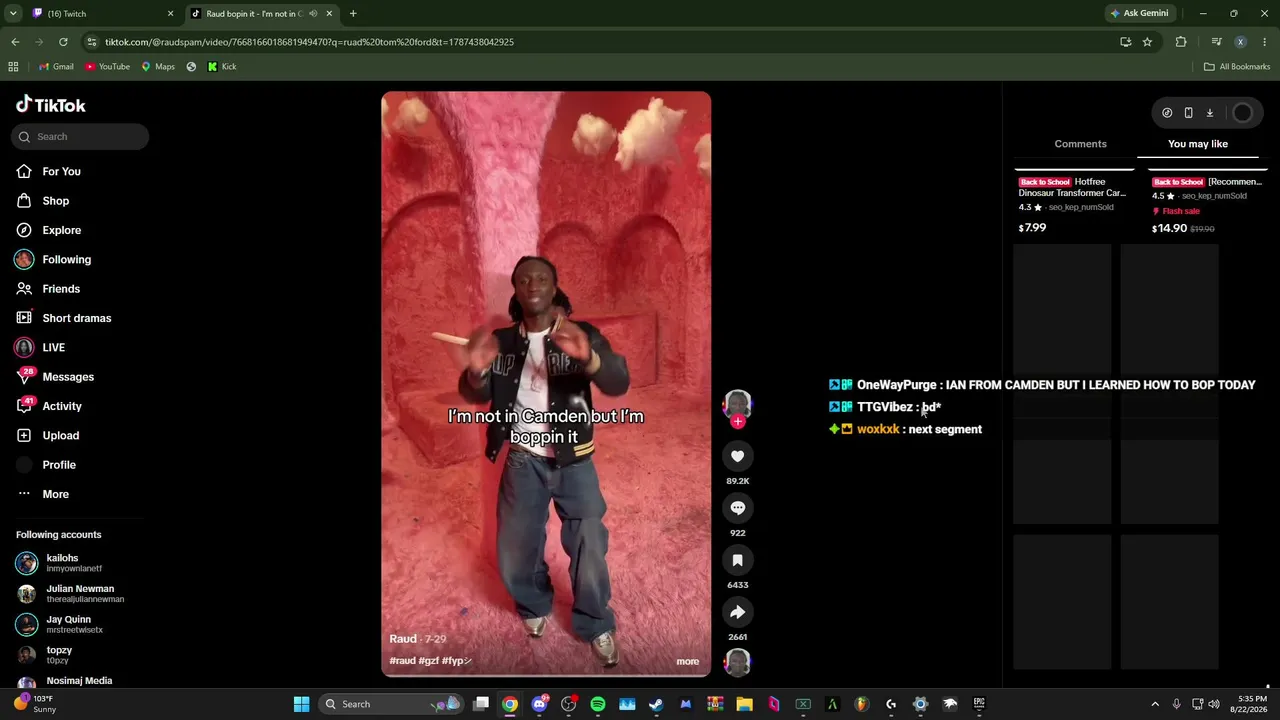The width and height of the screenshot is (1280, 720).
Task: Follow creator with red plus badge
Action: pyautogui.click(x=738, y=422)
